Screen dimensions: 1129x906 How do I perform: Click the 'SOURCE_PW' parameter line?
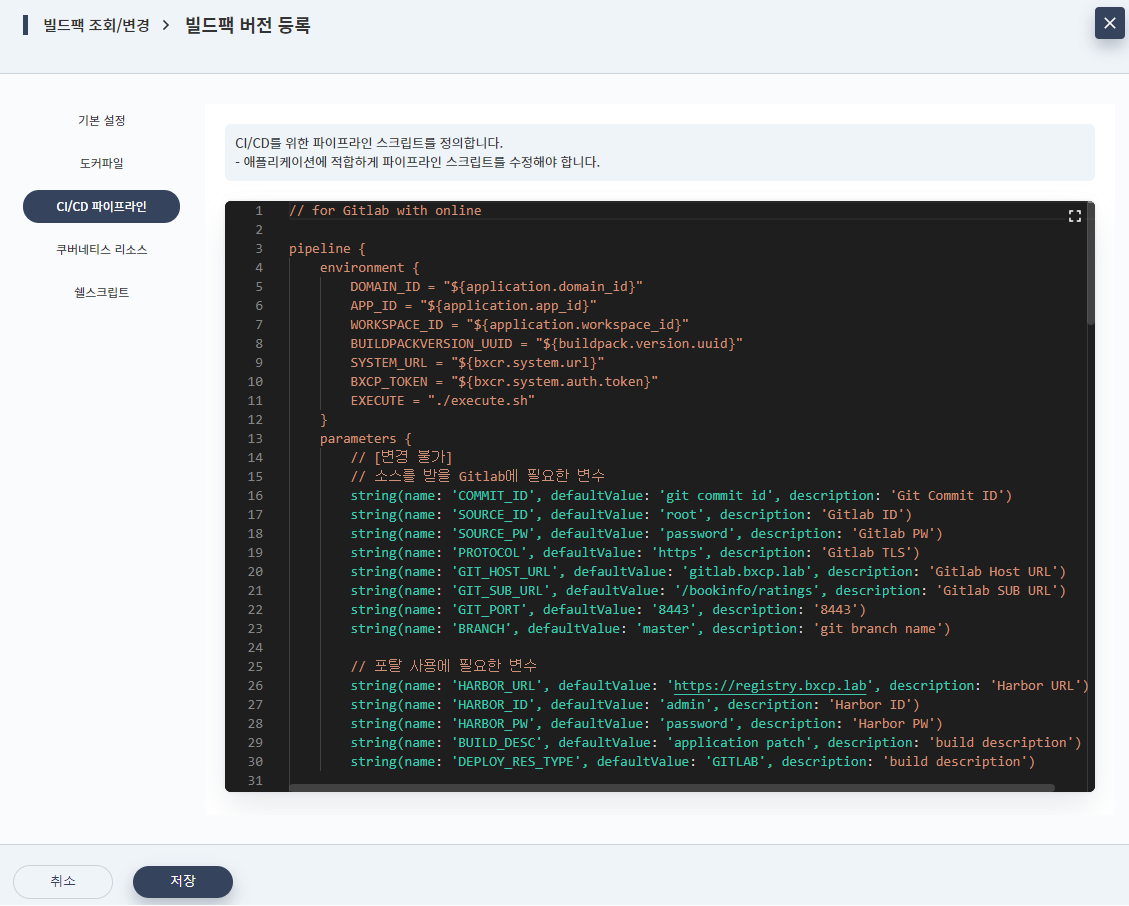pos(647,534)
